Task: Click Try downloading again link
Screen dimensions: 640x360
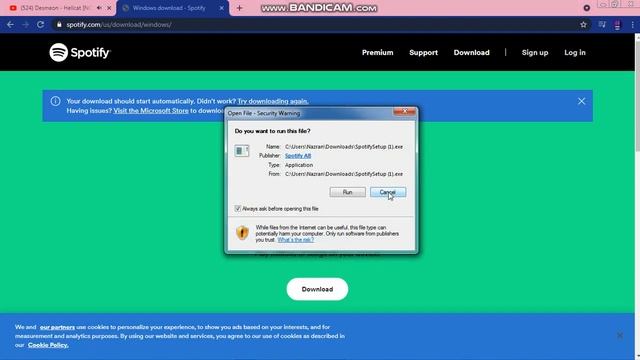Action: coord(273,101)
